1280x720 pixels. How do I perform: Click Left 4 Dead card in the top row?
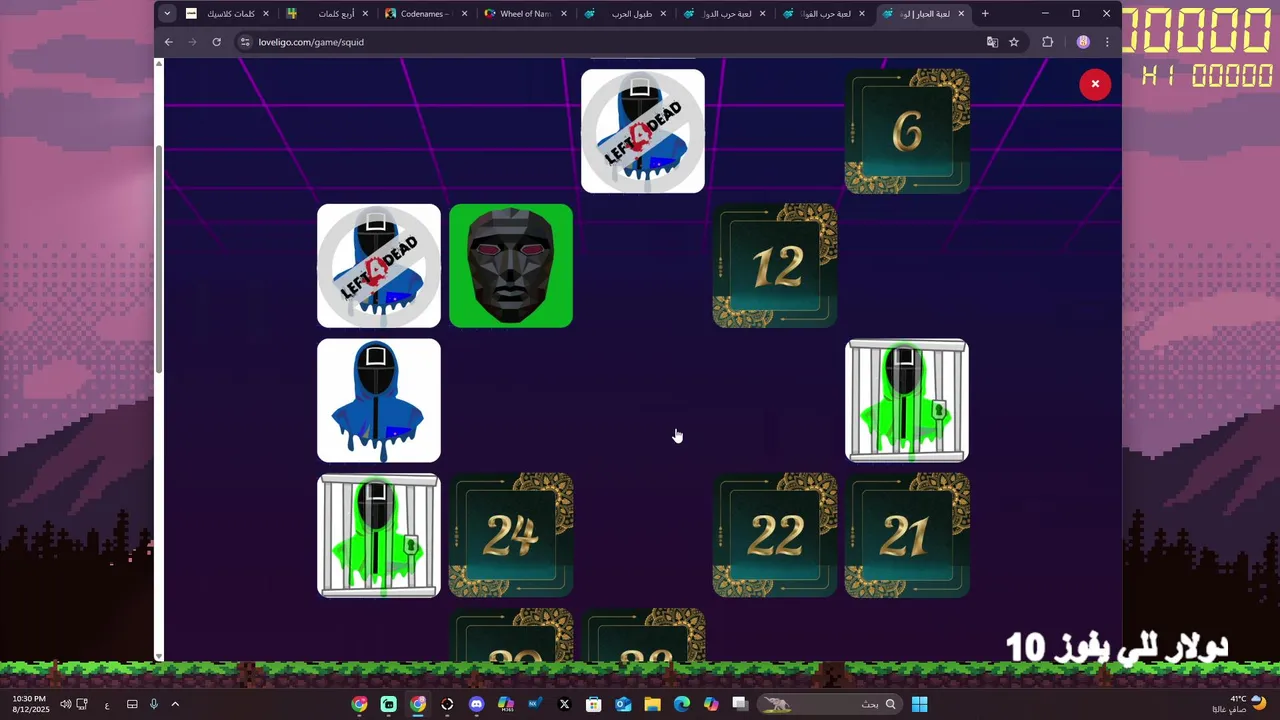pos(643,131)
